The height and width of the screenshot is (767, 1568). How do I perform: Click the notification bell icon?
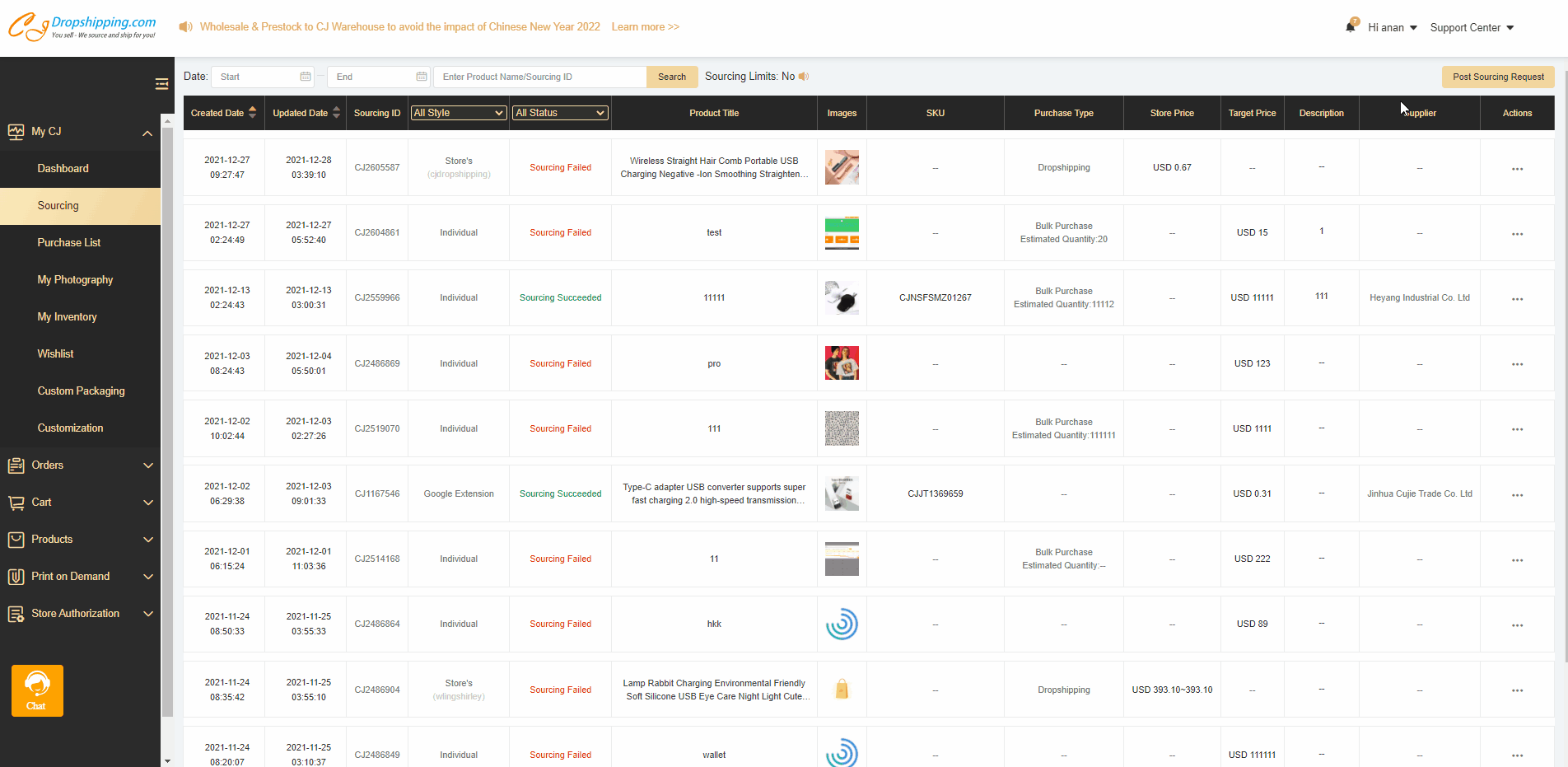[1350, 26]
